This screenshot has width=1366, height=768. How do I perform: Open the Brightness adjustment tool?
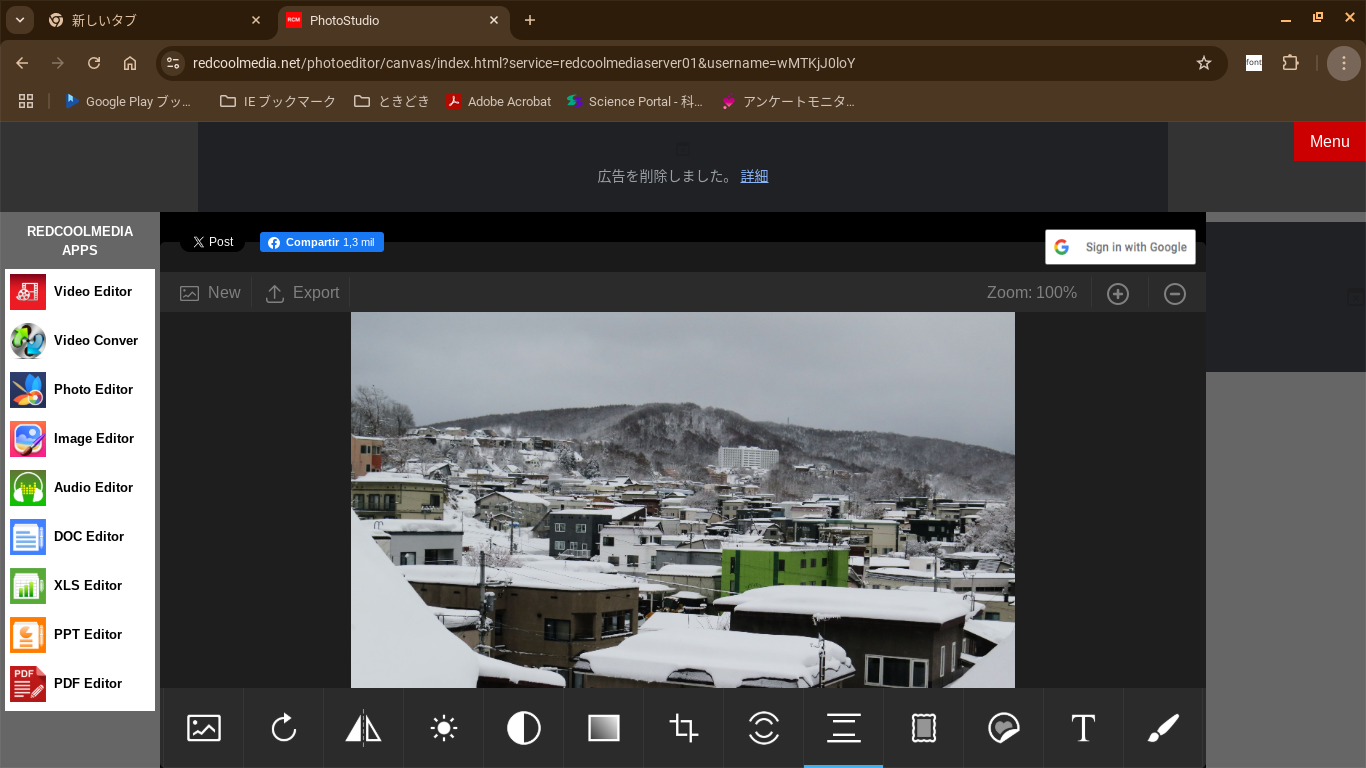point(443,728)
